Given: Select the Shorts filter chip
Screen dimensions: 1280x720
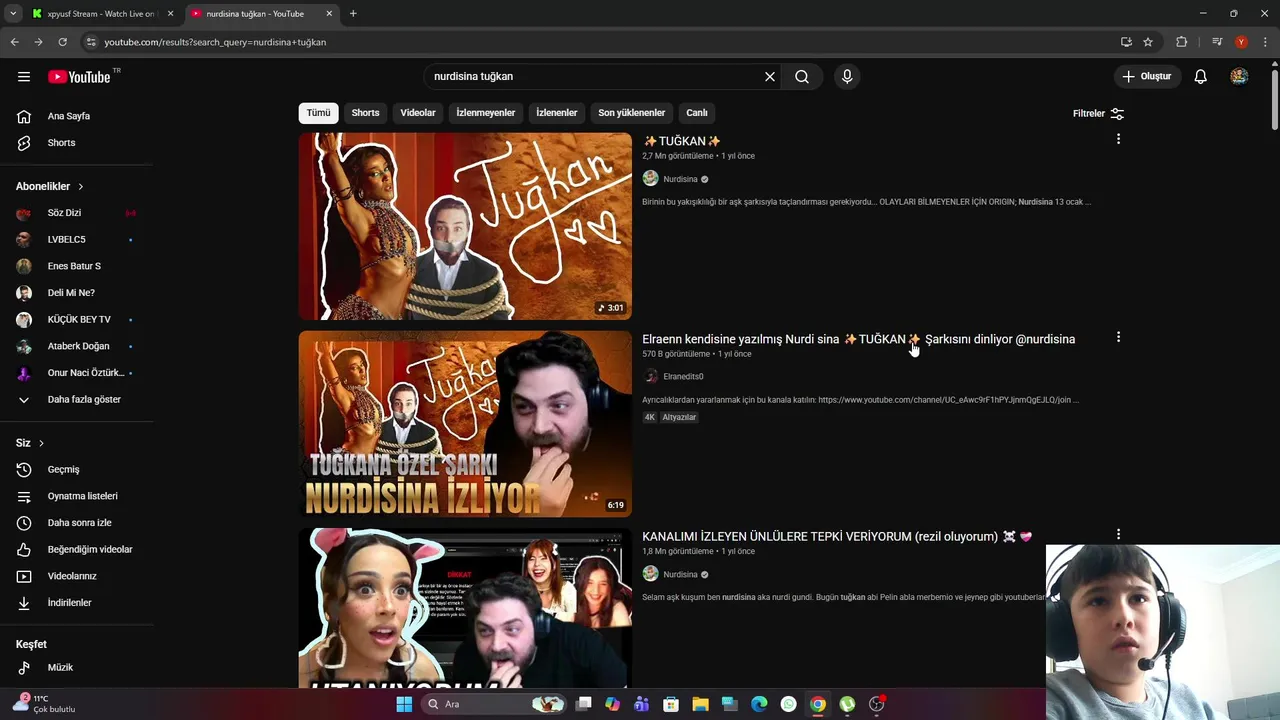Looking at the screenshot, I should click(365, 113).
